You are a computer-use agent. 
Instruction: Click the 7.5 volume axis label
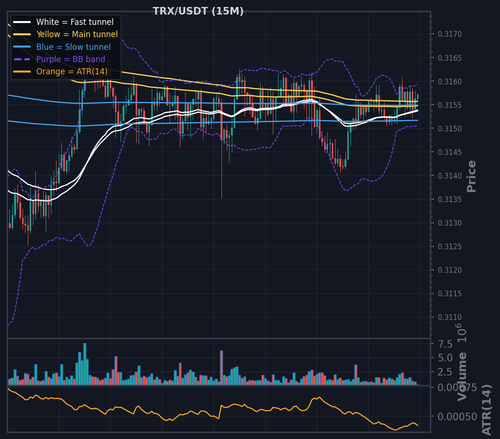tap(445, 344)
